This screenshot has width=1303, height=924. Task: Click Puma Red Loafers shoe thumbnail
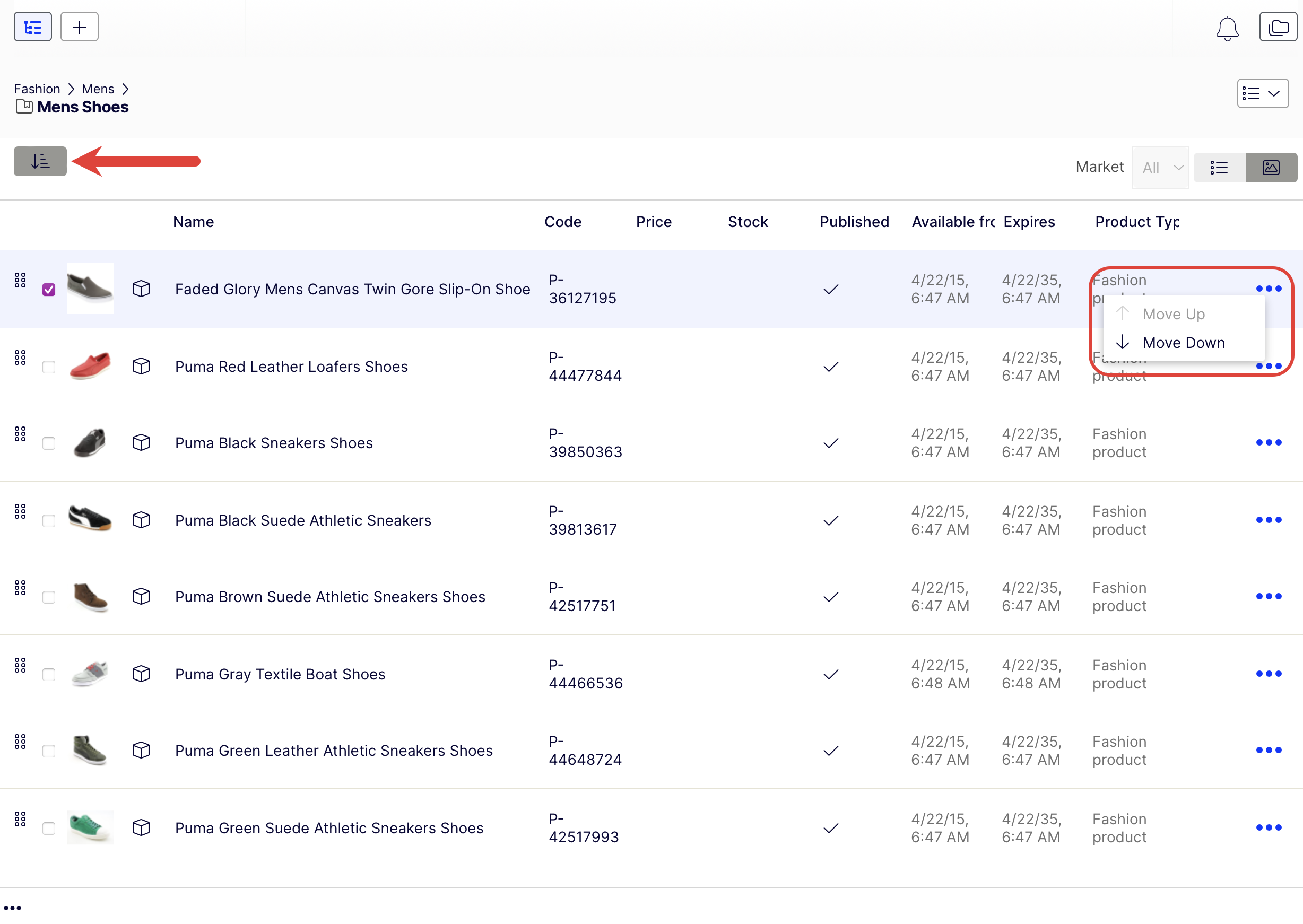[x=90, y=366]
